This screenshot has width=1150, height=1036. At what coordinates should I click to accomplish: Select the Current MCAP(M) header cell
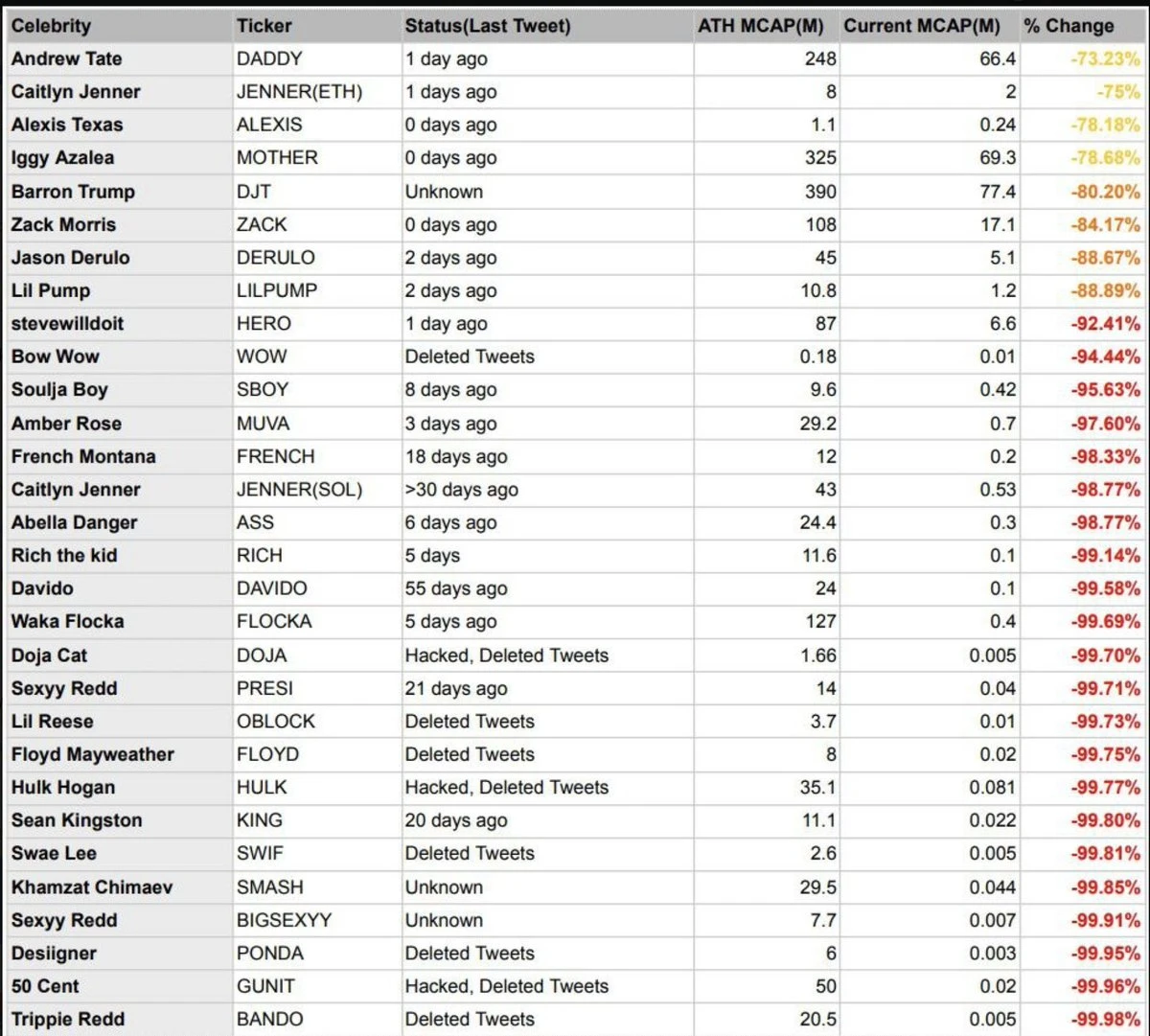pos(921,26)
